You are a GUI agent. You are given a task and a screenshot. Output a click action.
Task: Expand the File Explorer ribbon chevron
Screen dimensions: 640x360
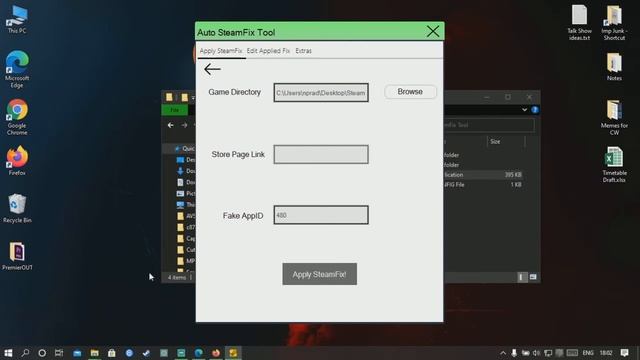pyautogui.click(x=524, y=110)
